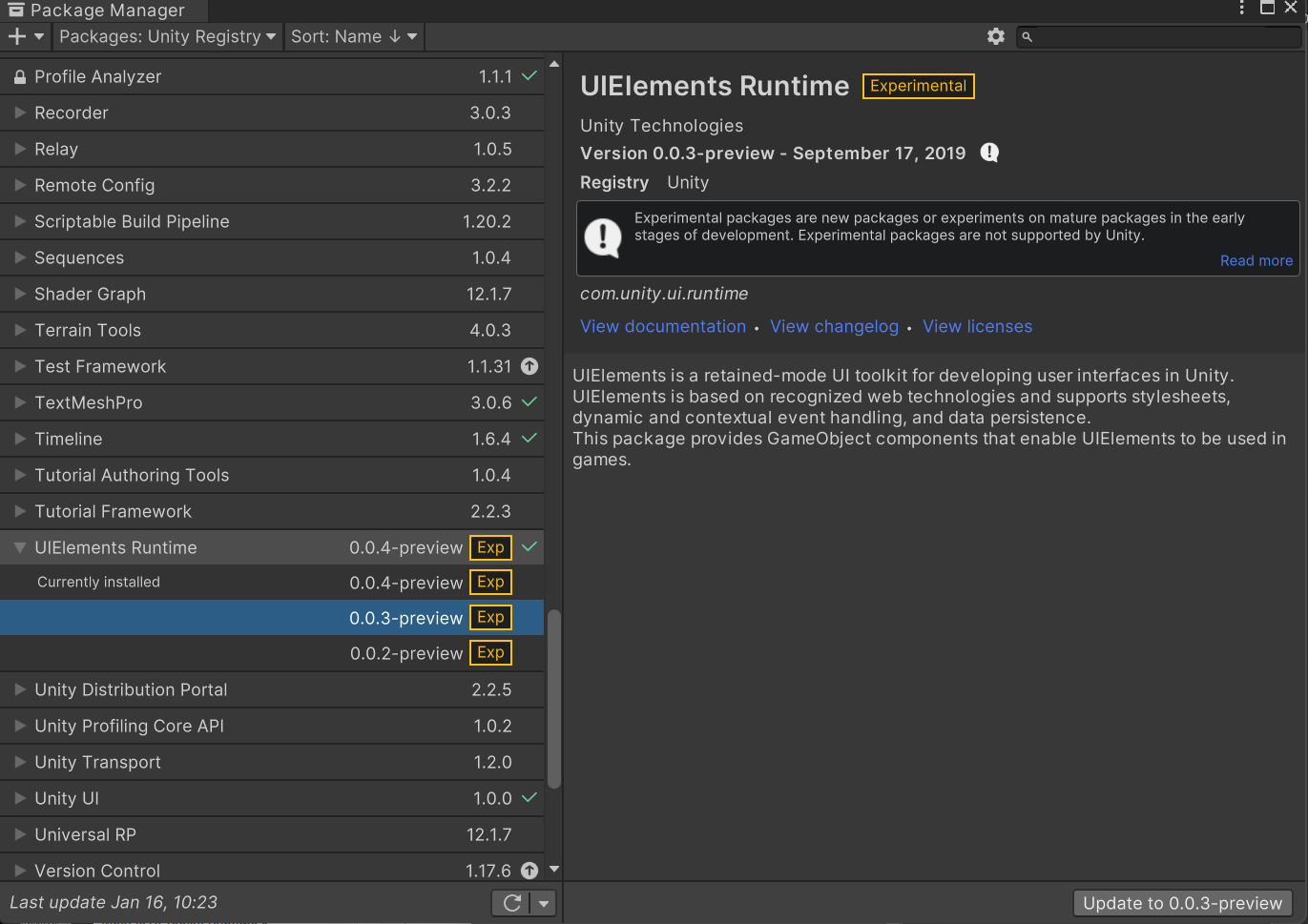This screenshot has width=1308, height=924.
Task: Expand Remote Config package versions
Action: [x=20, y=185]
